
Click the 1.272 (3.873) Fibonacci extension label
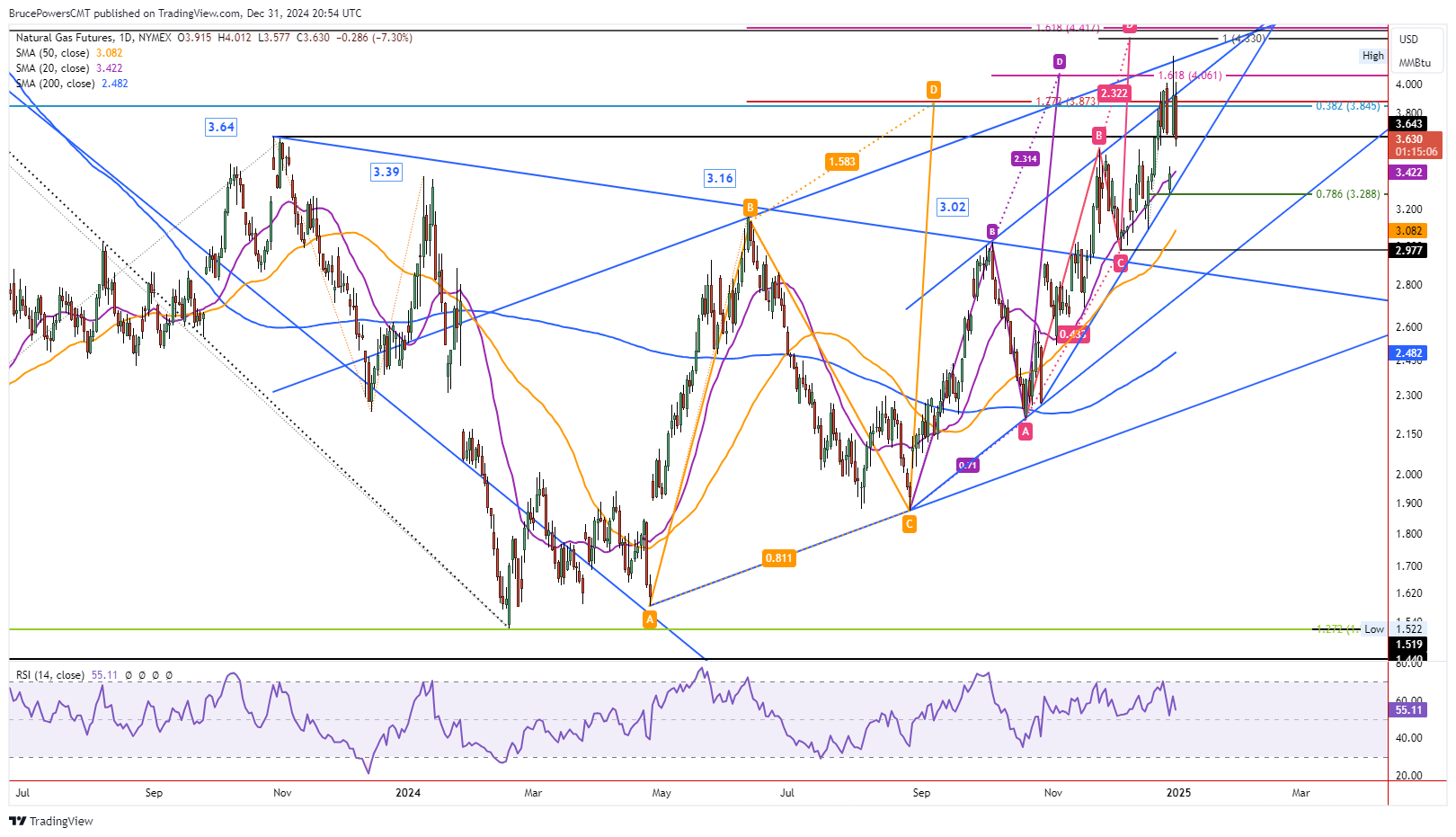pos(1067,102)
